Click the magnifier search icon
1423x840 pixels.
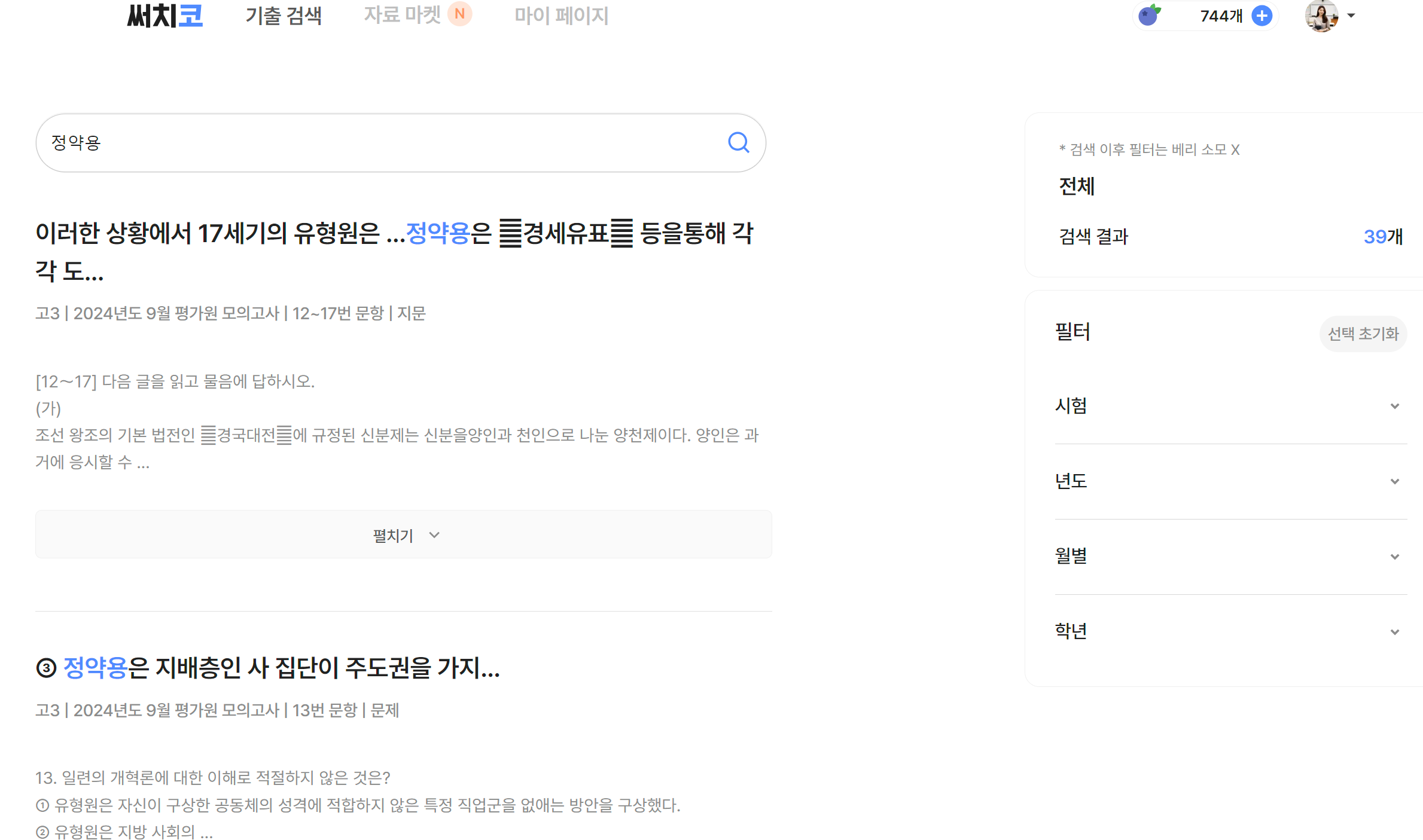pyautogui.click(x=738, y=142)
